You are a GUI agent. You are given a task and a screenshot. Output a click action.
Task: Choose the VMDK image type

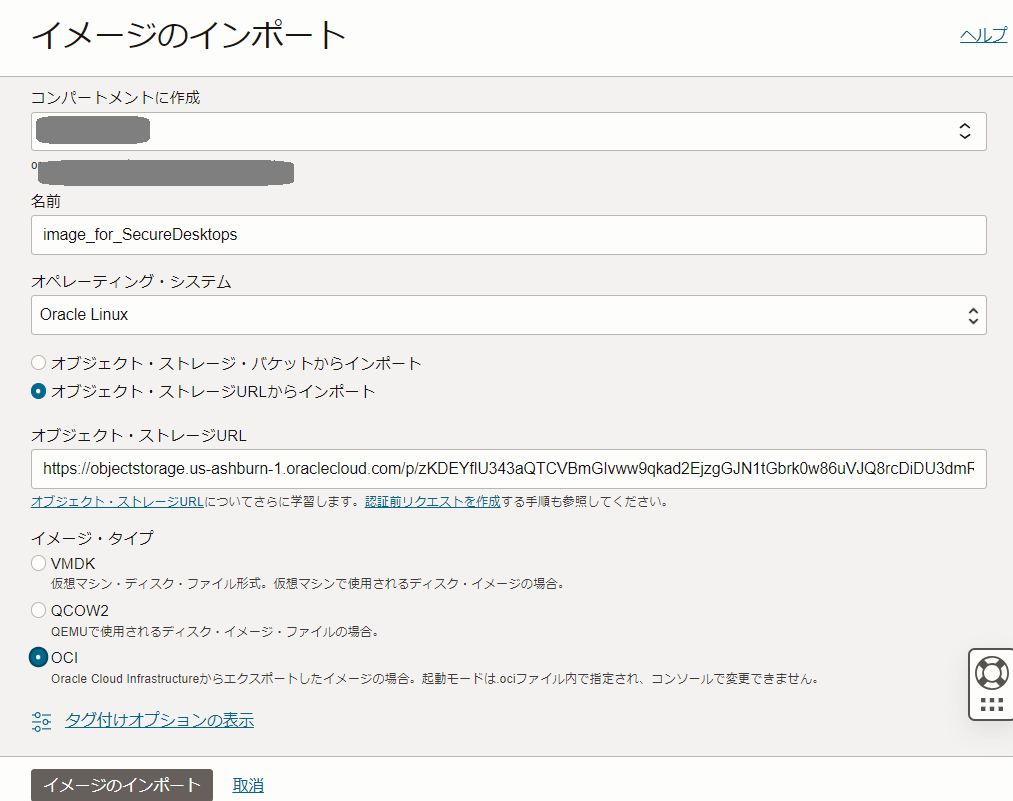coord(38,563)
